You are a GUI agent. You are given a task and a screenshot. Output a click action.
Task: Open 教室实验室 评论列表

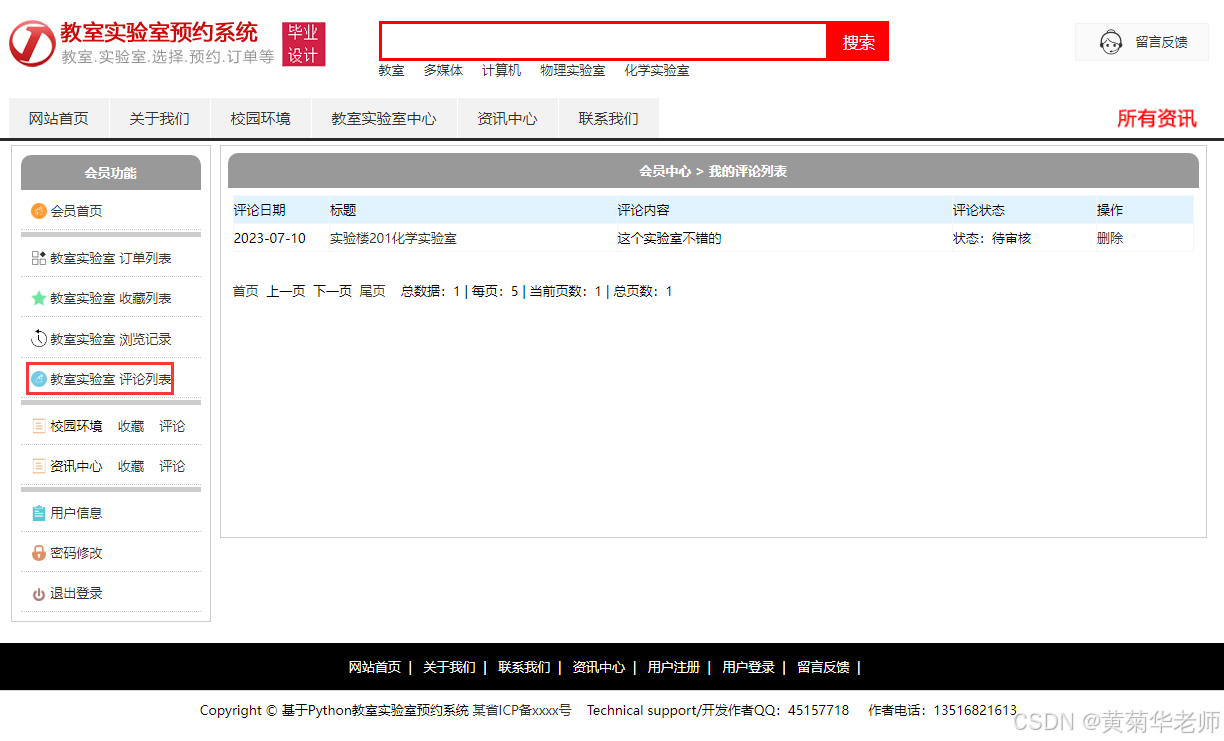click(111, 379)
